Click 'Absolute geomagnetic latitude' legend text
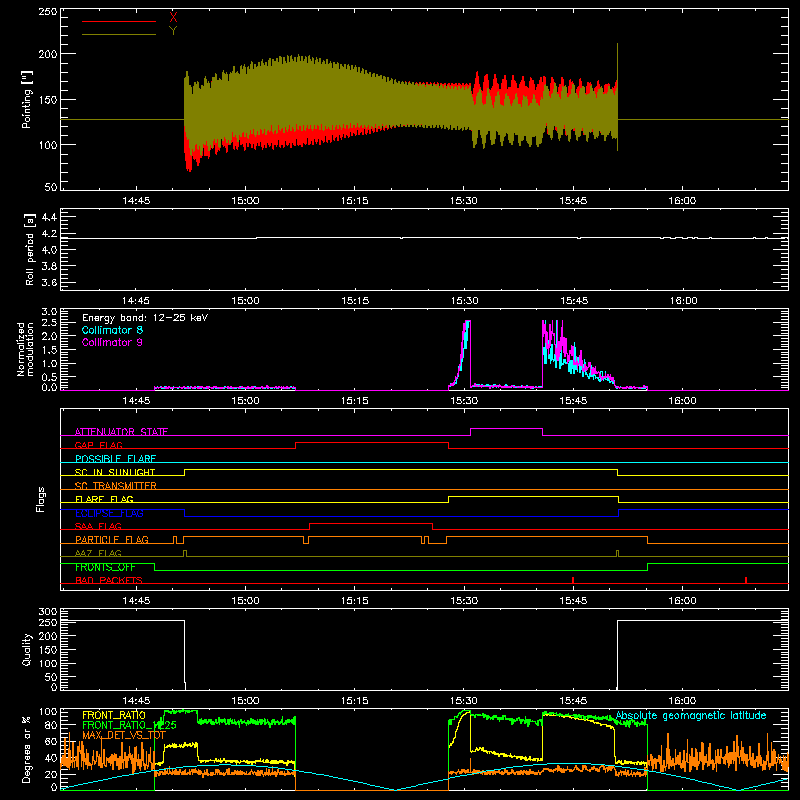This screenshot has width=800, height=800. pyautogui.click(x=691, y=715)
